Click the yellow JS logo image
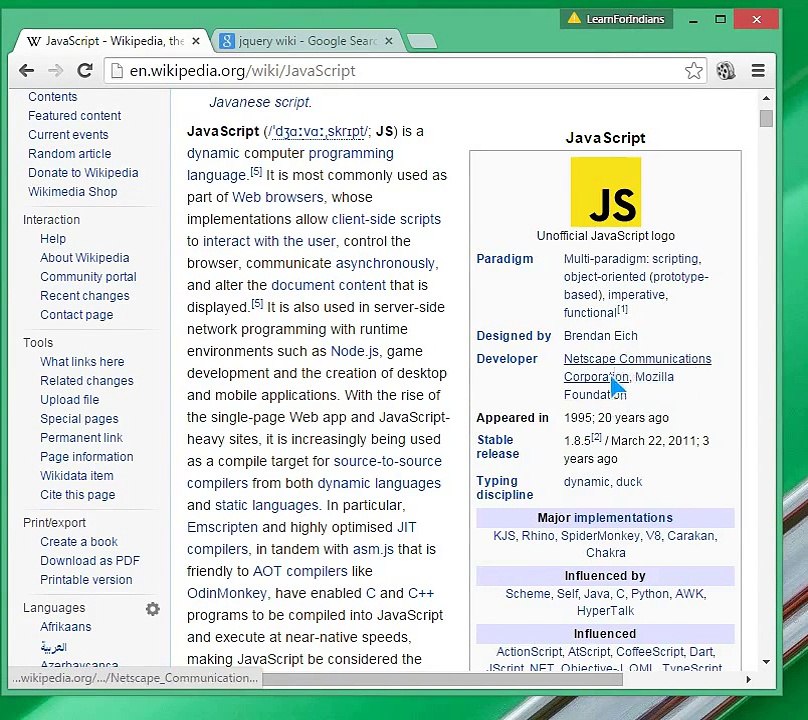This screenshot has width=808, height=720. (x=605, y=192)
